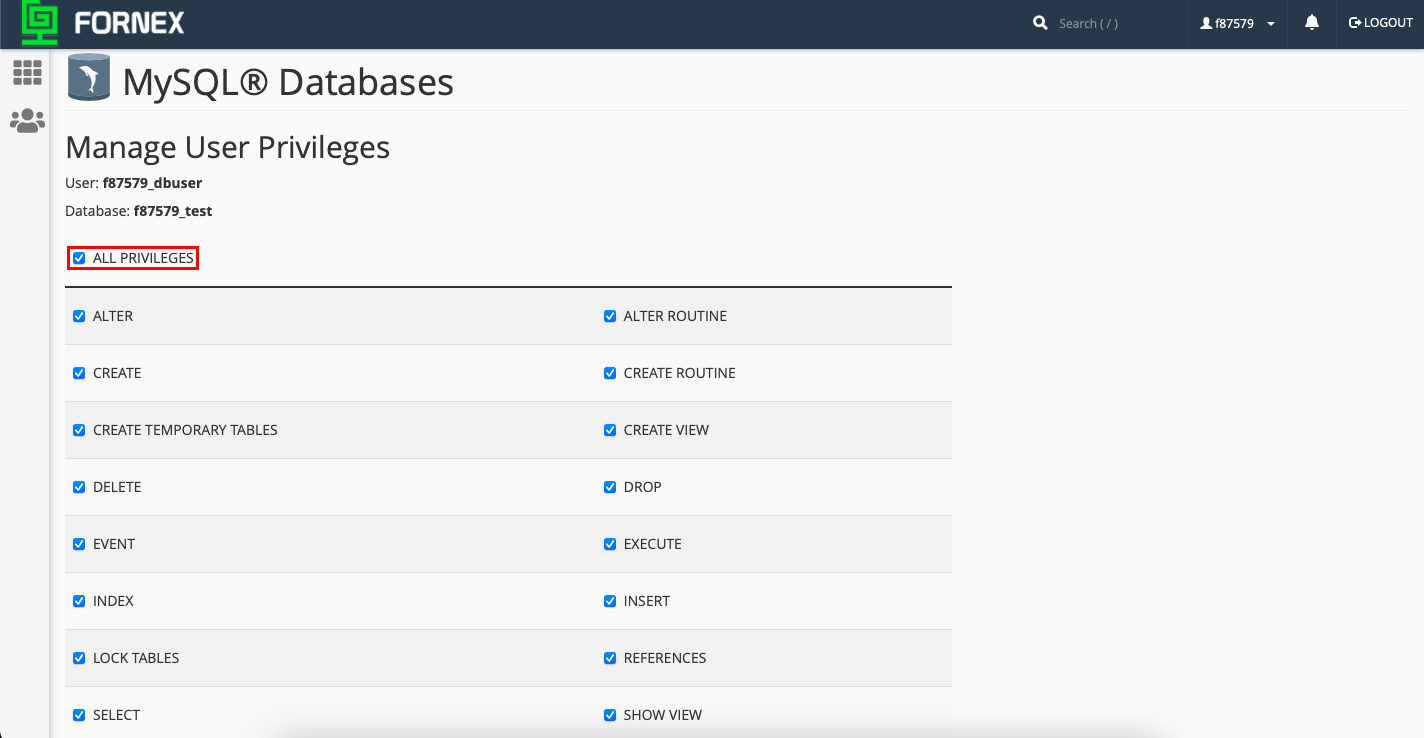This screenshot has height=738, width=1424.
Task: Open the f87579 user dropdown
Action: [x=1237, y=23]
